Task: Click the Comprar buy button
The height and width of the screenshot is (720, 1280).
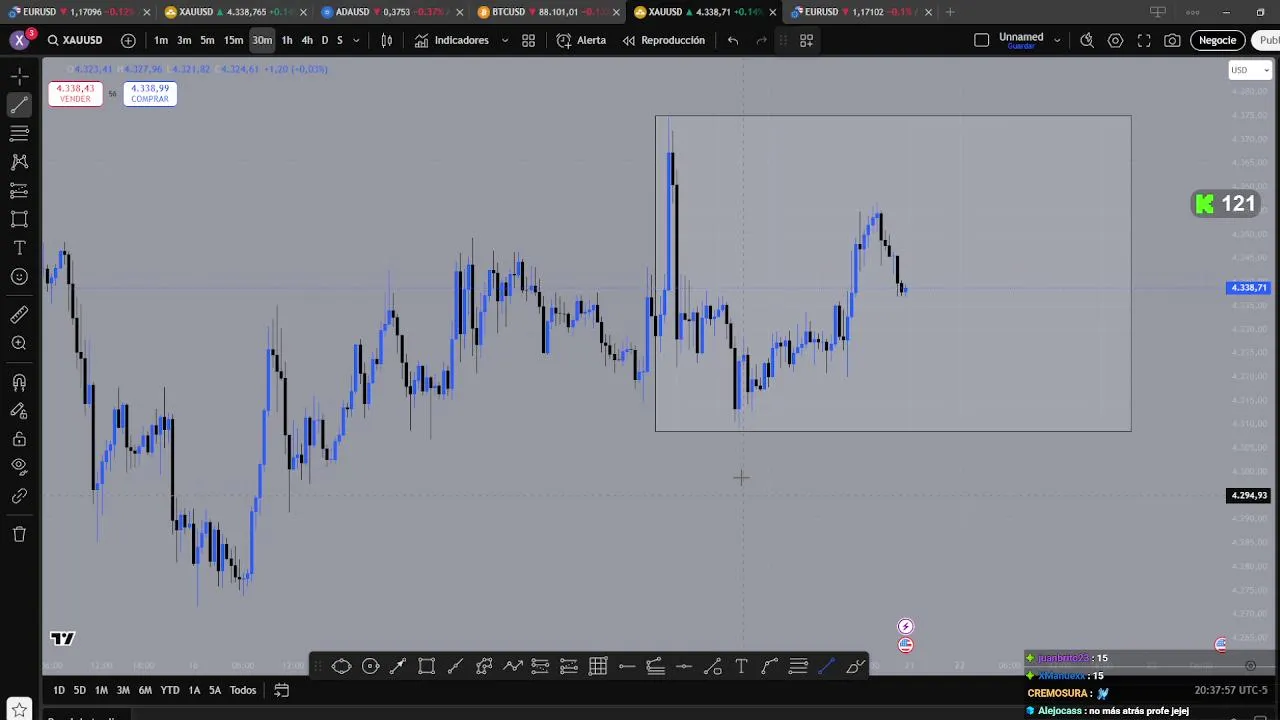Action: (x=150, y=93)
